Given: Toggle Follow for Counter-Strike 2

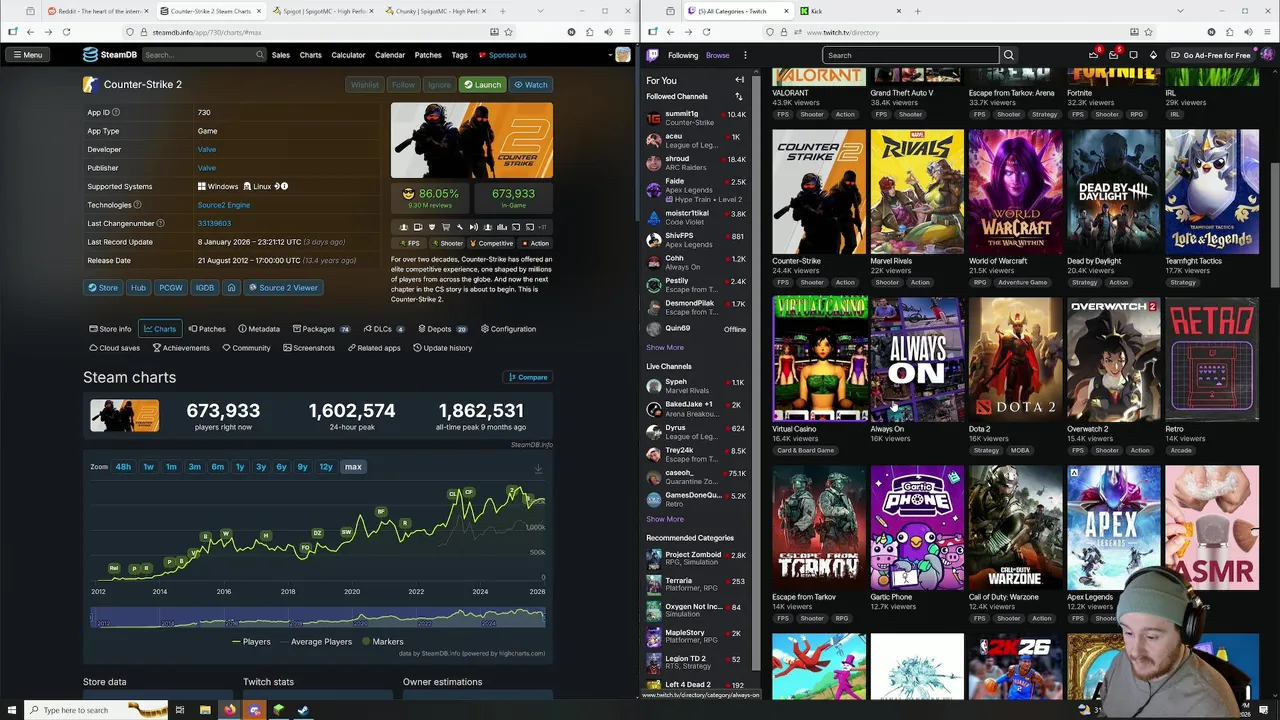Looking at the screenshot, I should tap(404, 85).
